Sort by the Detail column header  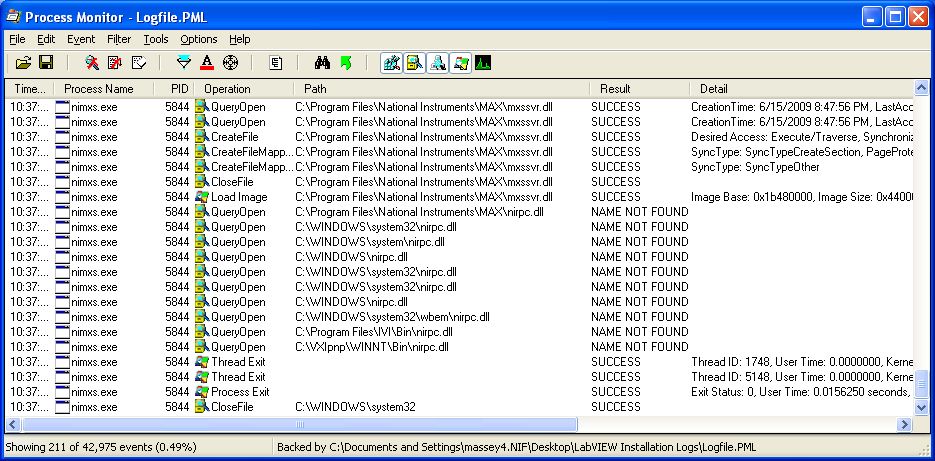point(801,89)
